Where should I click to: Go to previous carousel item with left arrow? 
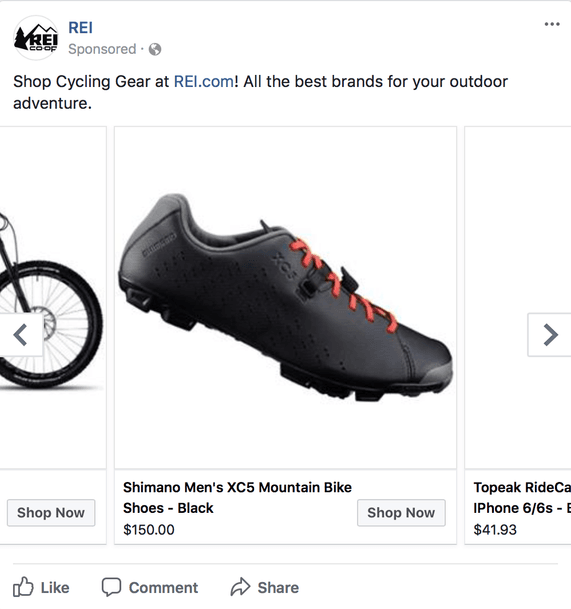pyautogui.click(x=21, y=335)
